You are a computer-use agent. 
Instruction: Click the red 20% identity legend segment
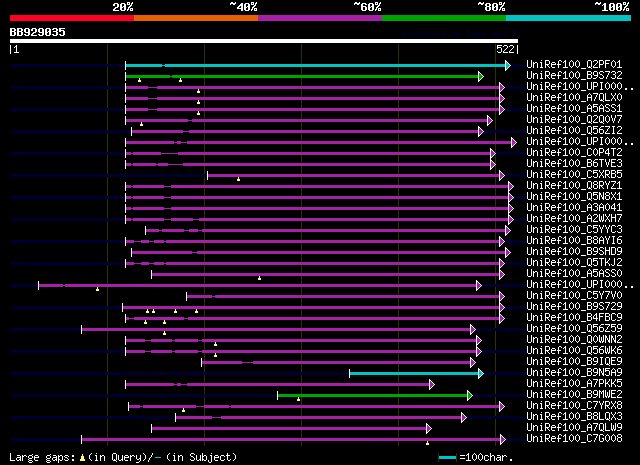[x=72, y=18]
